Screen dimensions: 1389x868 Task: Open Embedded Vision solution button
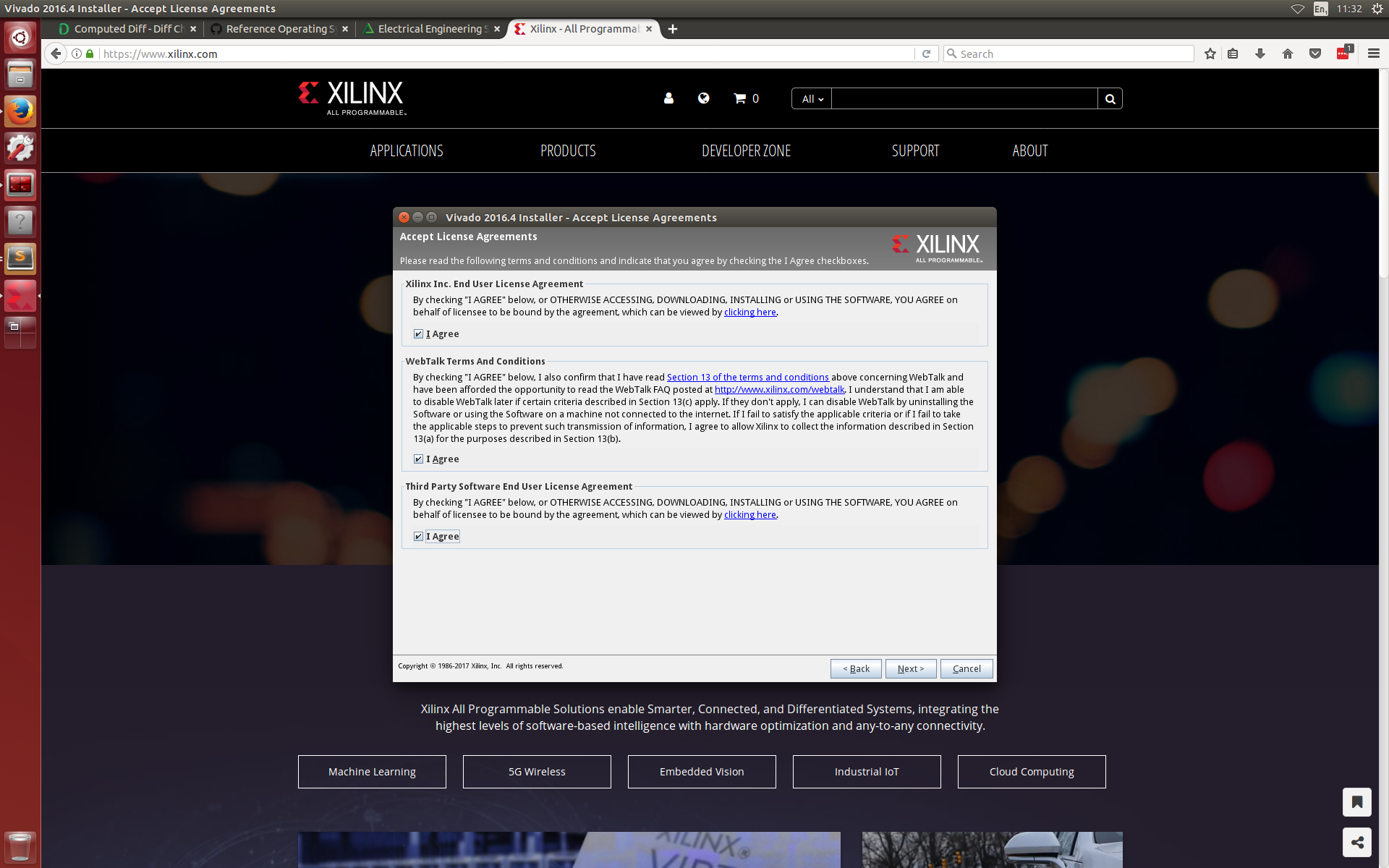tap(702, 772)
